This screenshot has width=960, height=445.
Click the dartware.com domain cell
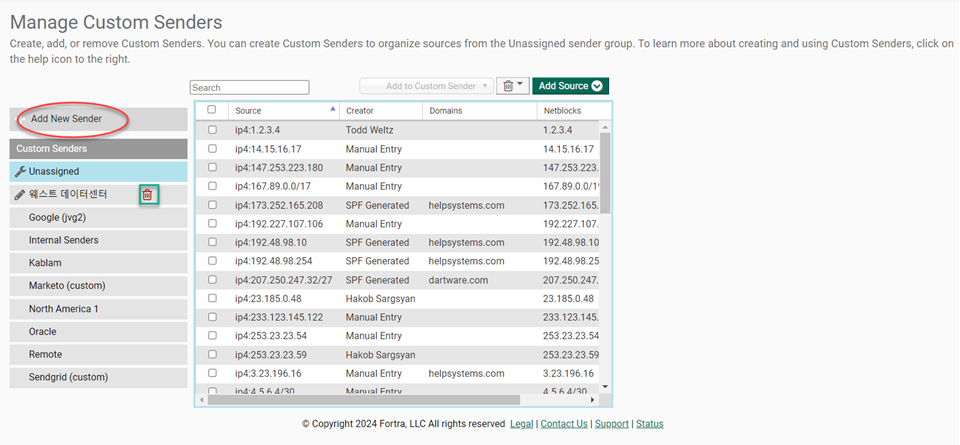pyautogui.click(x=458, y=280)
